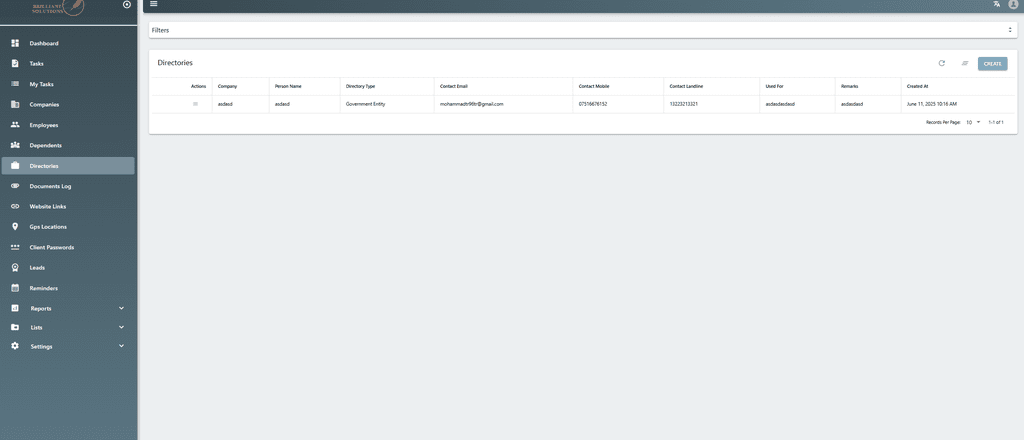Click mobile number 07516676152
Image resolution: width=1024 pixels, height=440 pixels.
click(593, 104)
